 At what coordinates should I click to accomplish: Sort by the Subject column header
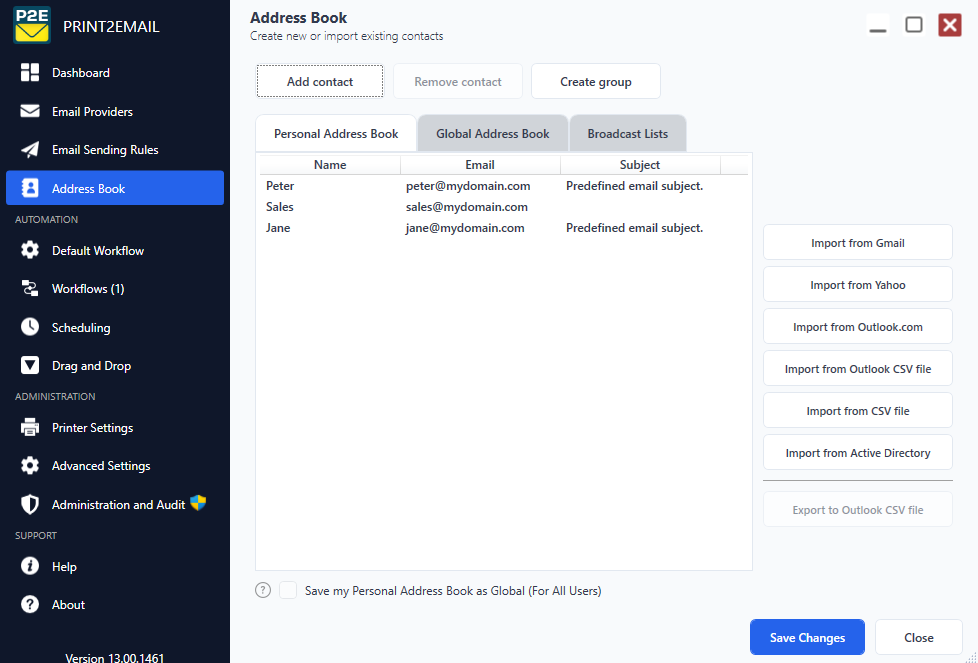pos(639,165)
